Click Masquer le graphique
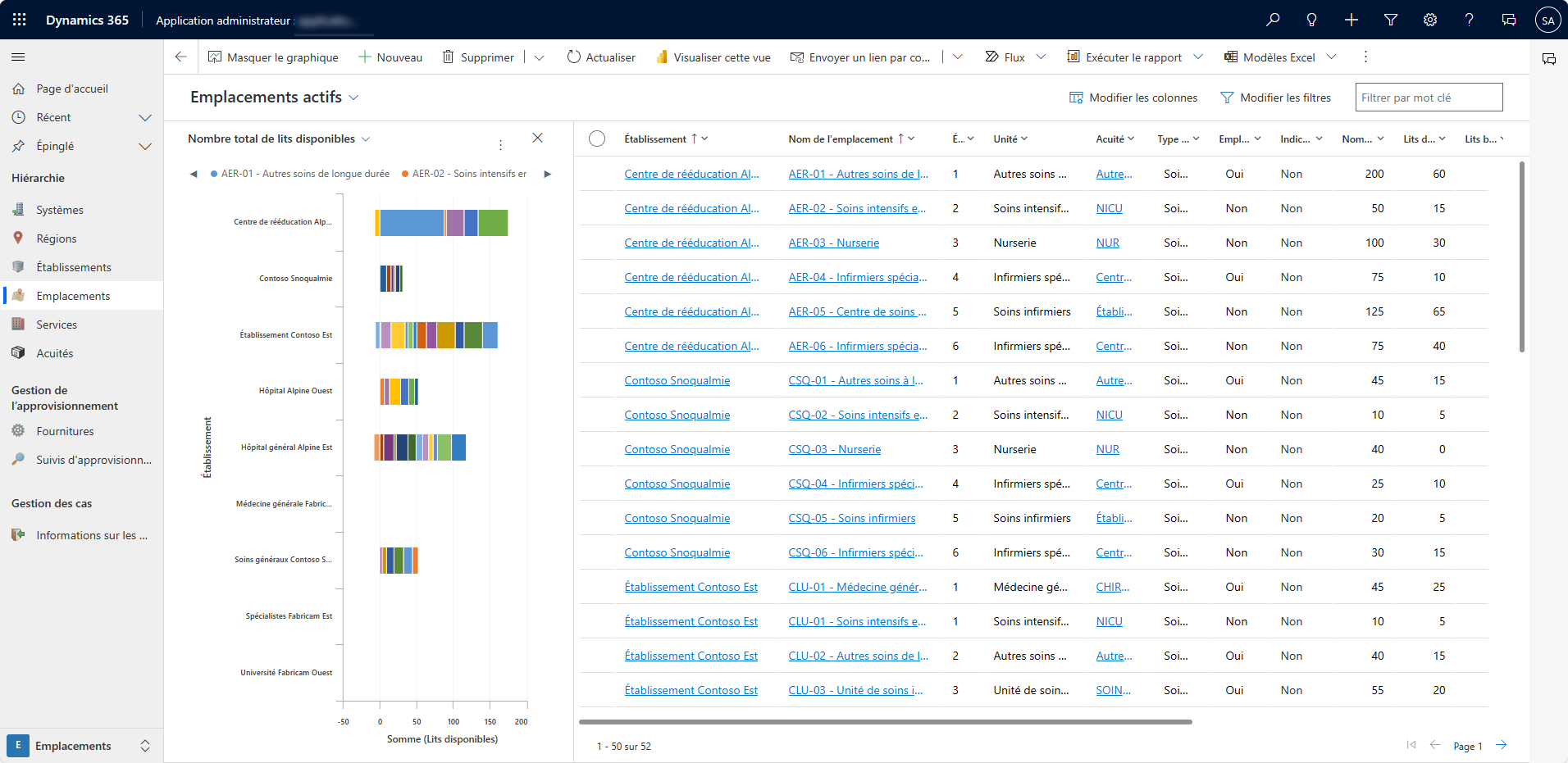 (273, 57)
